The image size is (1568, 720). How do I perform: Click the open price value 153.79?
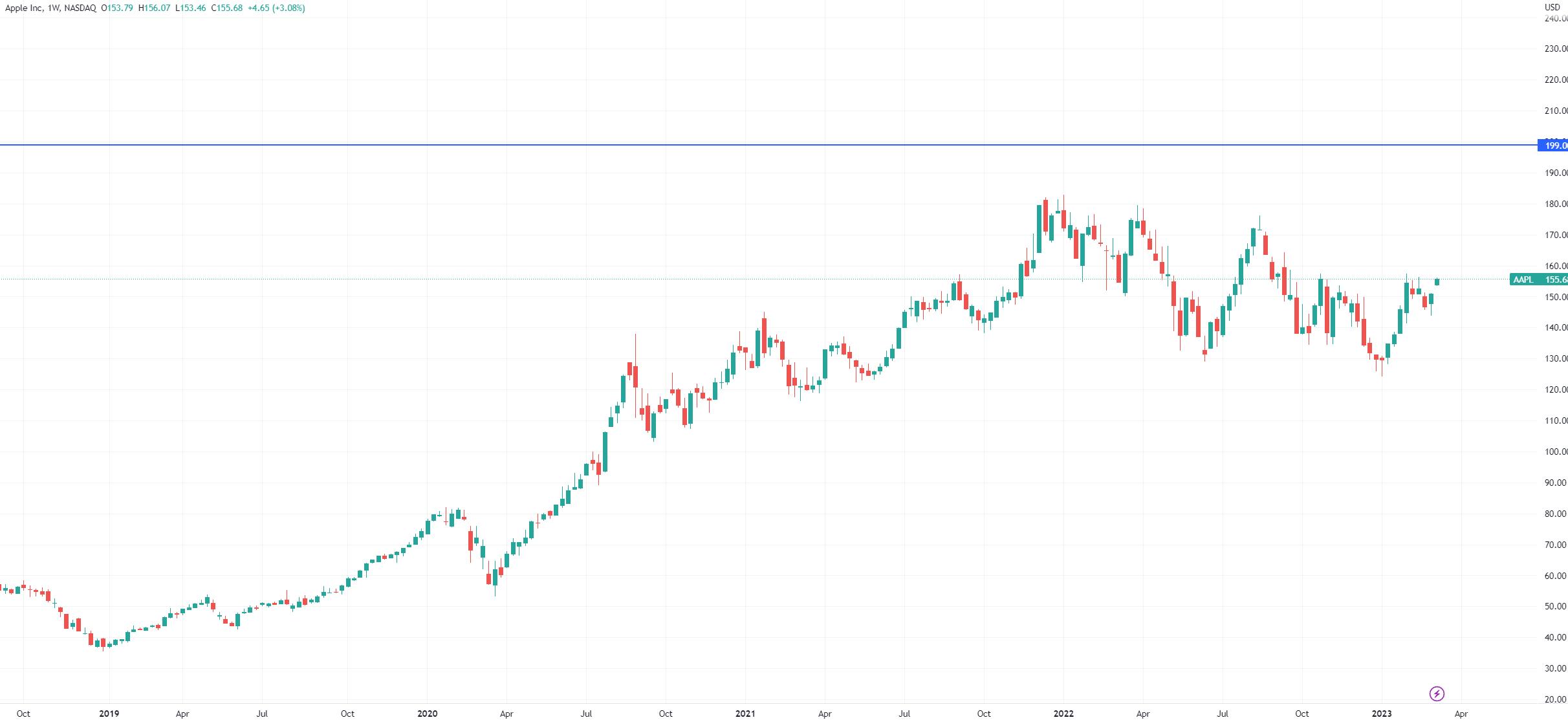click(120, 8)
